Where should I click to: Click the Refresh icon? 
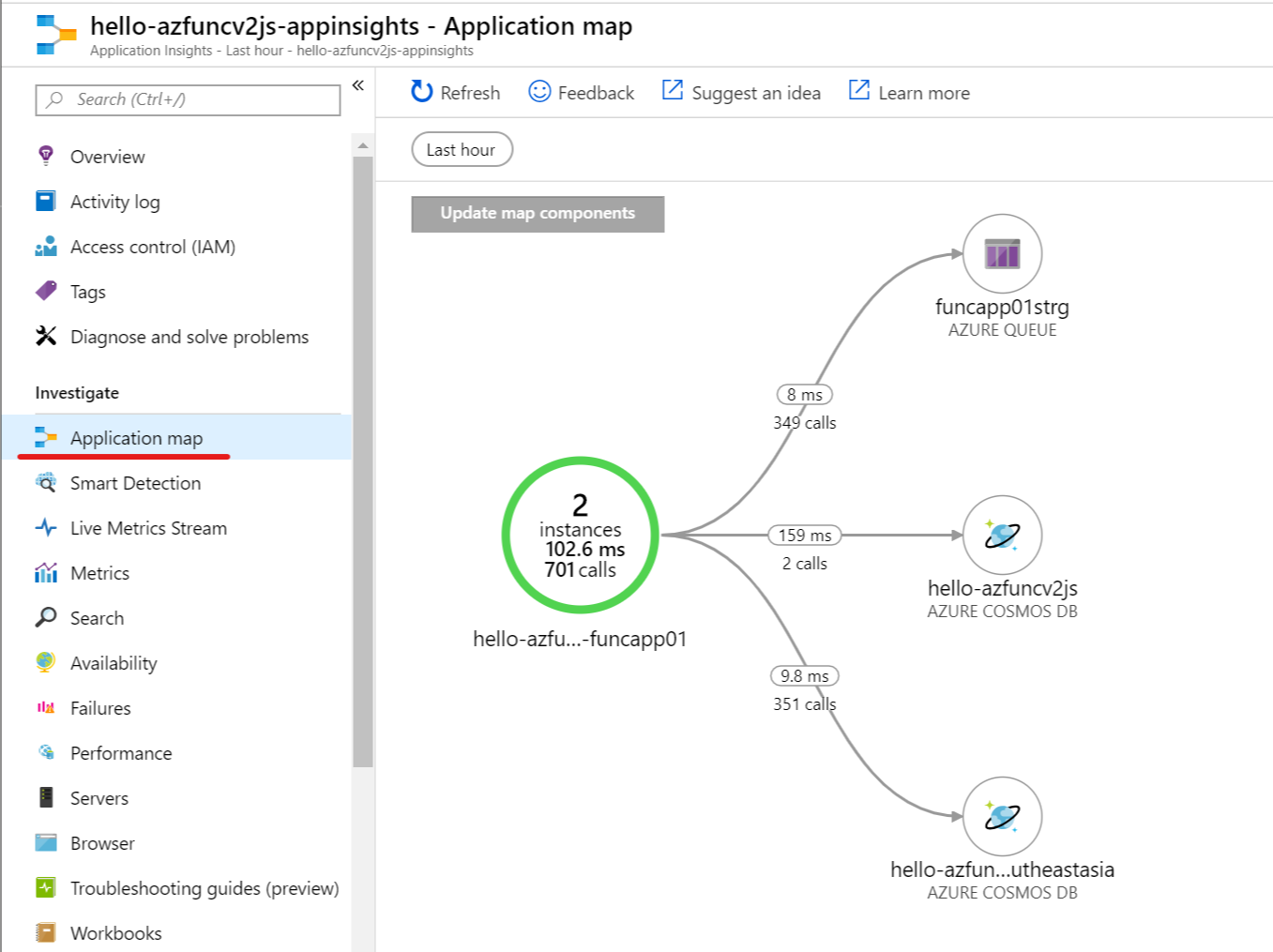tap(419, 91)
